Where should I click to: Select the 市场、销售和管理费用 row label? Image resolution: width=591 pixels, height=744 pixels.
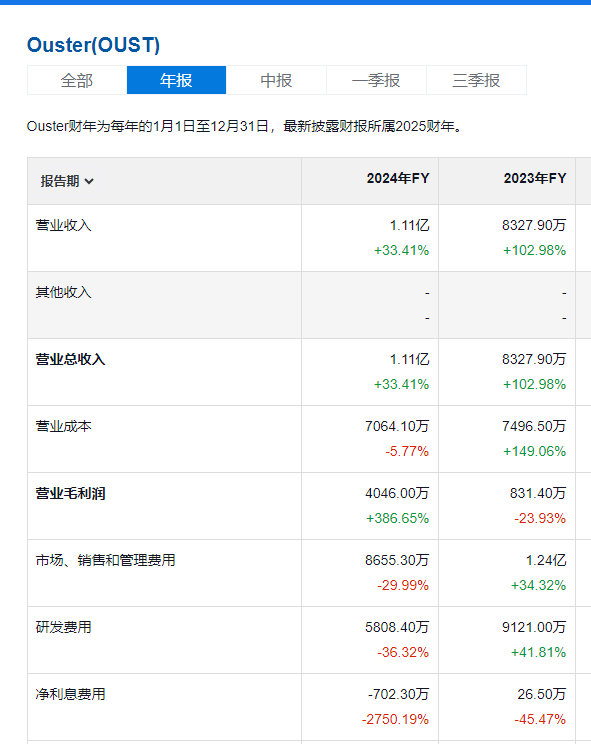pyautogui.click(x=105, y=560)
